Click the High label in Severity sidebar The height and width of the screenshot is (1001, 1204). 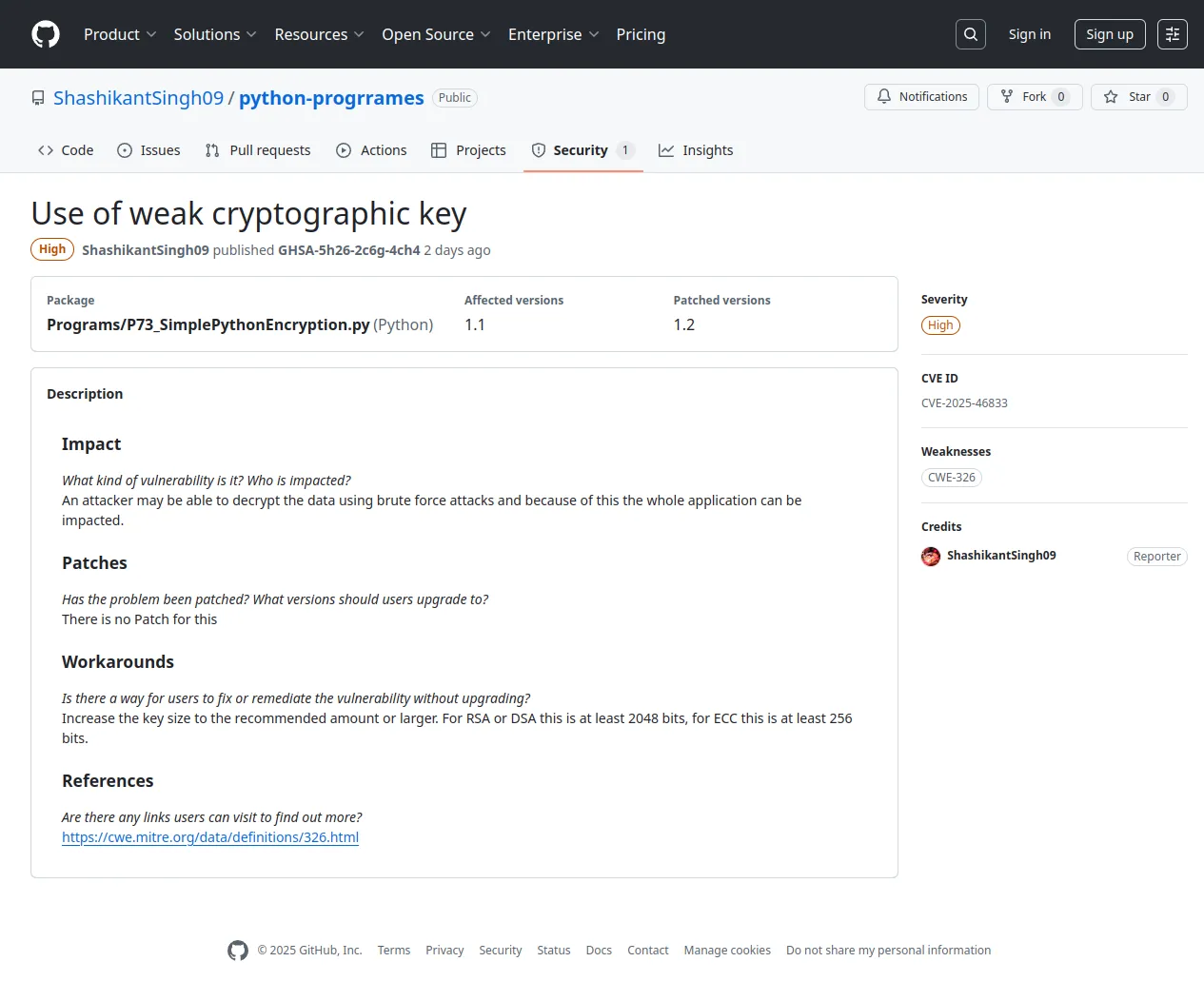pyautogui.click(x=940, y=325)
